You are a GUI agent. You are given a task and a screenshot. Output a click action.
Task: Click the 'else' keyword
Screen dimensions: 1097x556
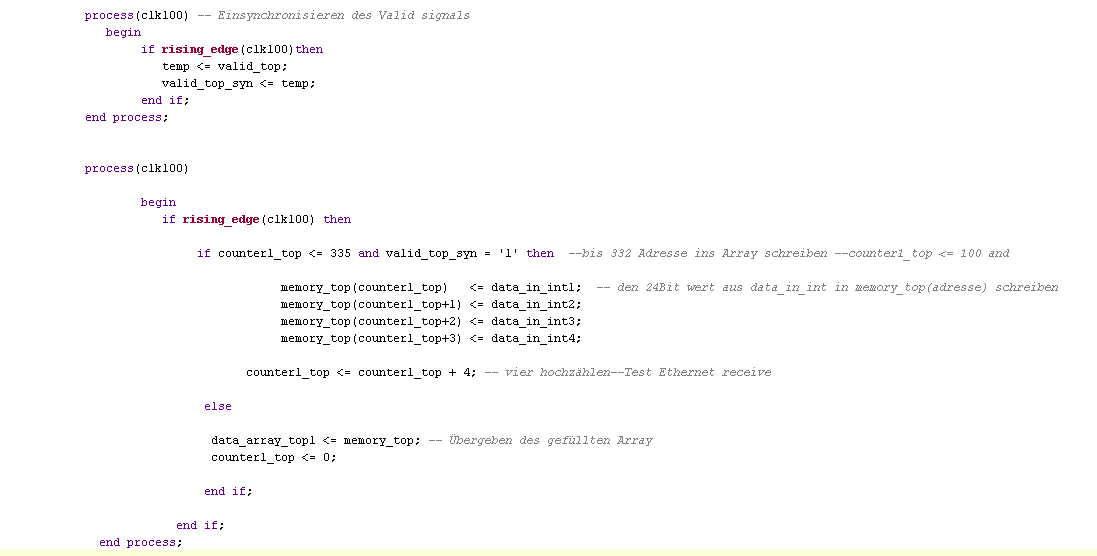(x=218, y=406)
